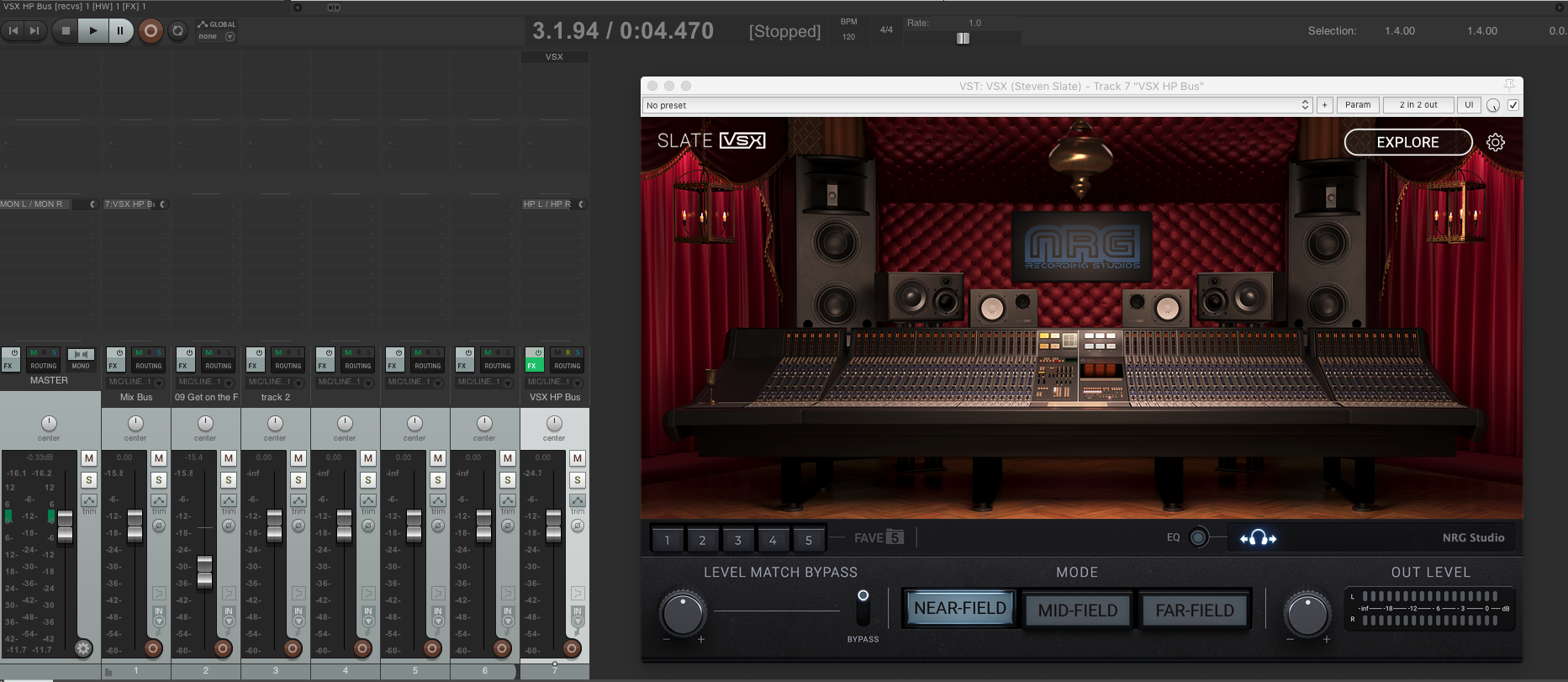
Task: Select VSX preset slot 3
Action: pos(737,540)
